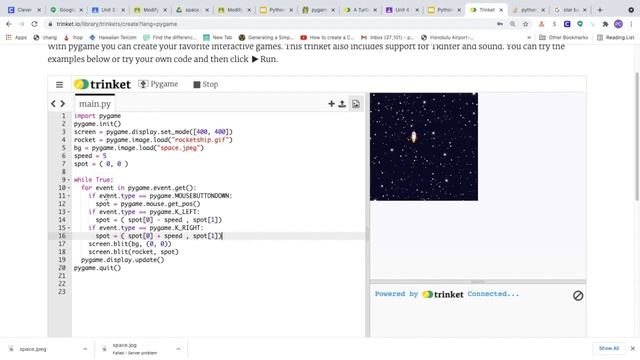This screenshot has height=360, width=640.
Task: Open the Chrome profile avatar
Action: click(x=618, y=24)
